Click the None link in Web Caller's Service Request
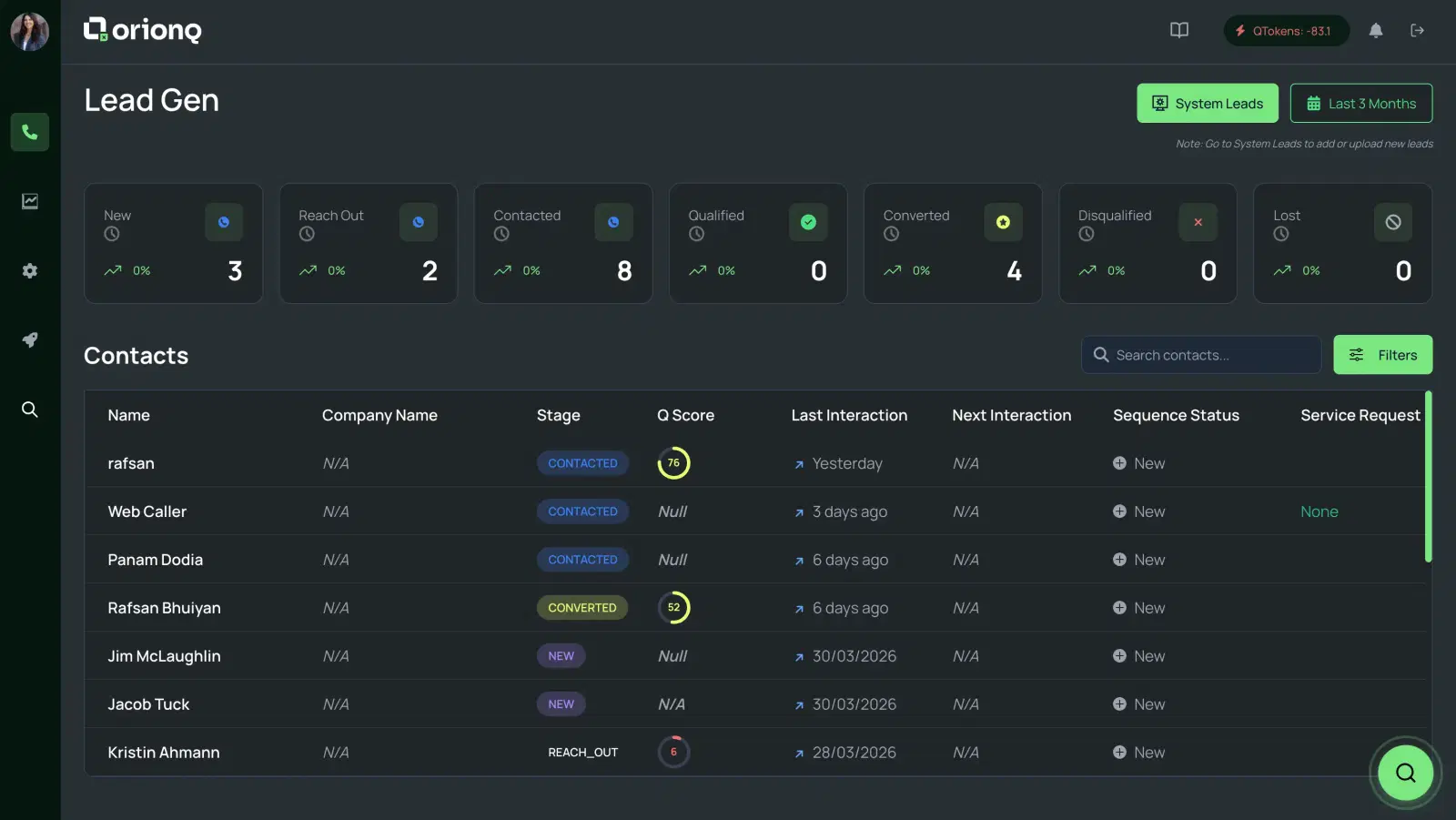The height and width of the screenshot is (820, 1456). coord(1319,511)
